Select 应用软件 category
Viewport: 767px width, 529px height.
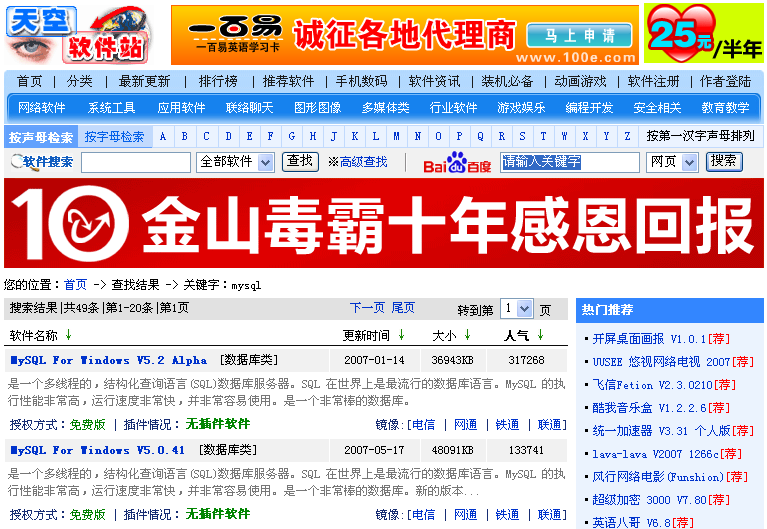click(x=181, y=108)
